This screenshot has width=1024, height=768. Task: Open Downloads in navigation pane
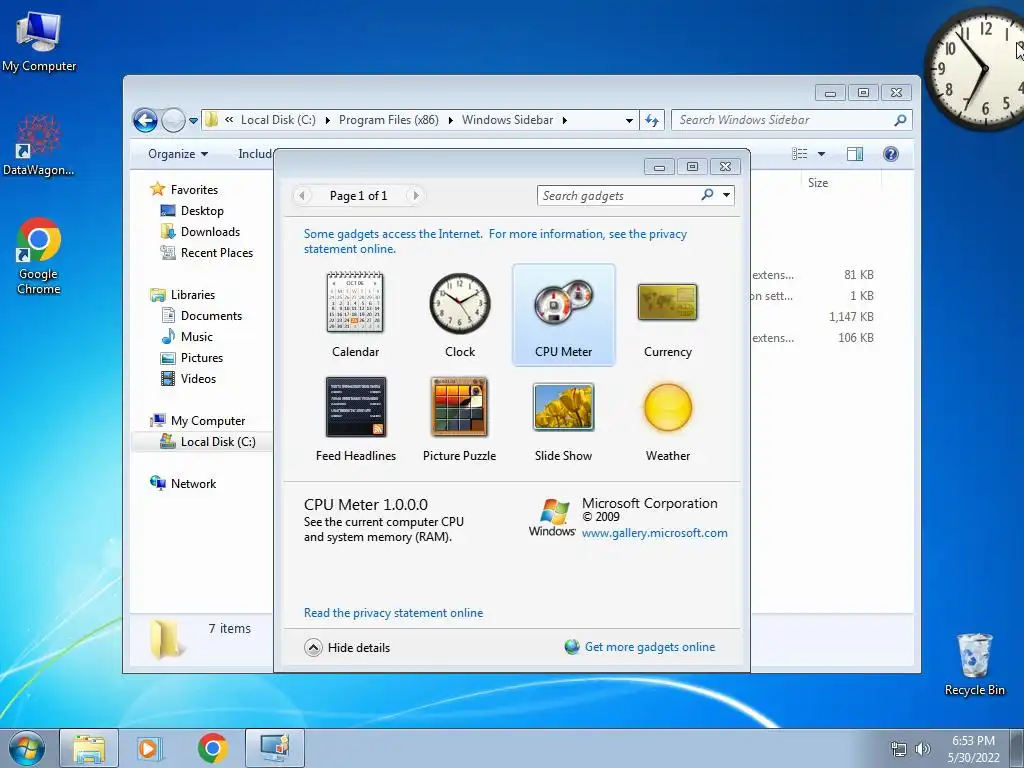pos(210,232)
